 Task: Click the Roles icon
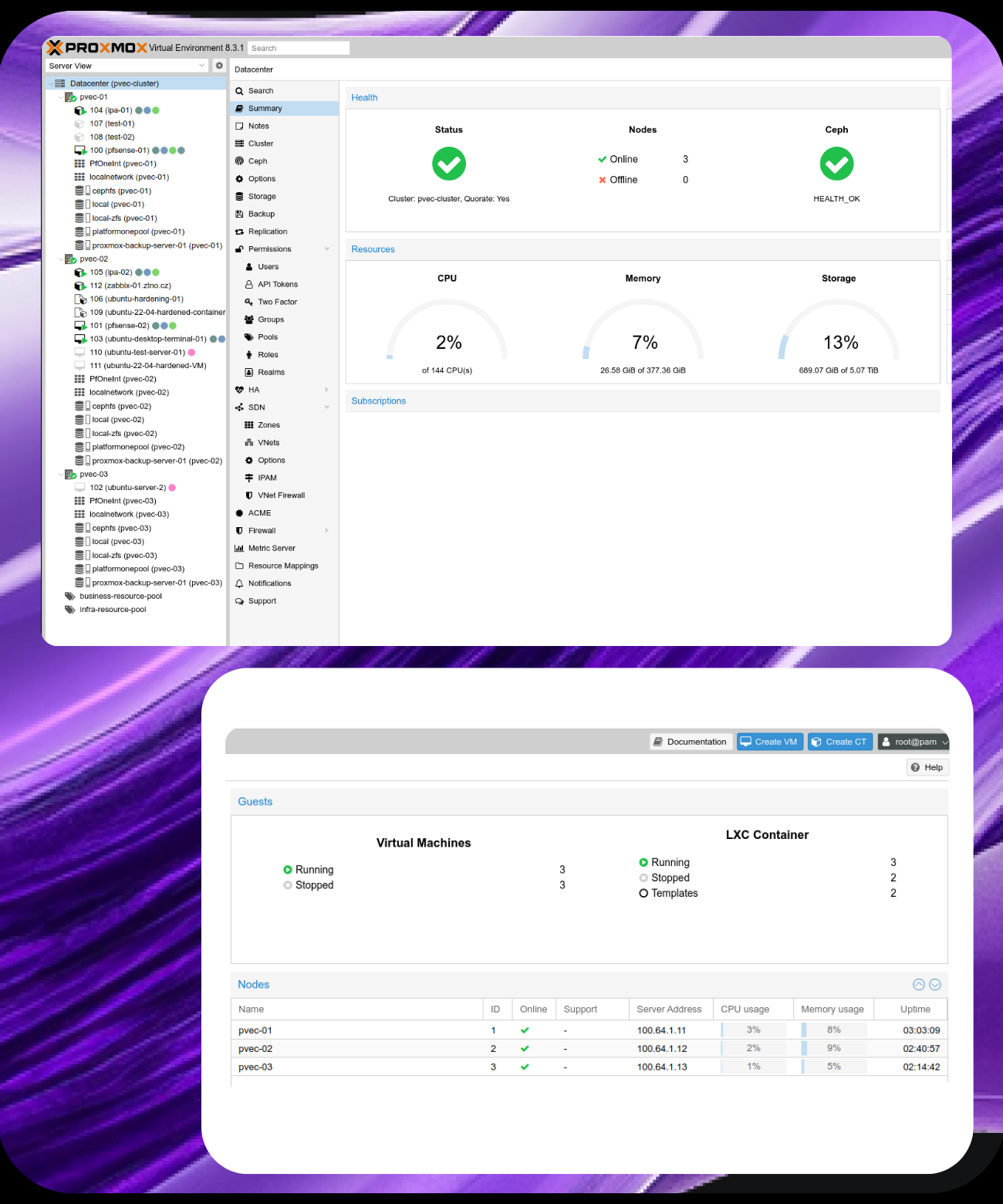tap(249, 355)
